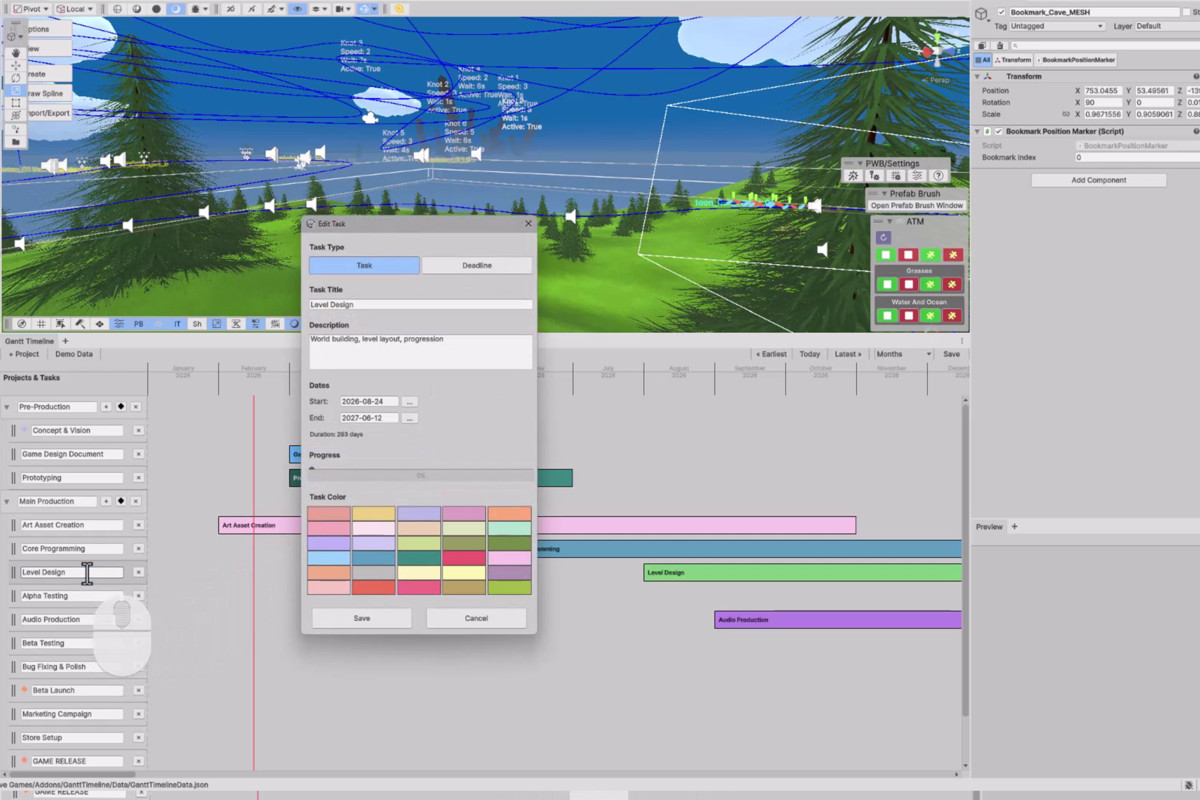Screen dimensions: 1200x800
Task: Open the Months zoom dropdown
Action: (x=904, y=354)
